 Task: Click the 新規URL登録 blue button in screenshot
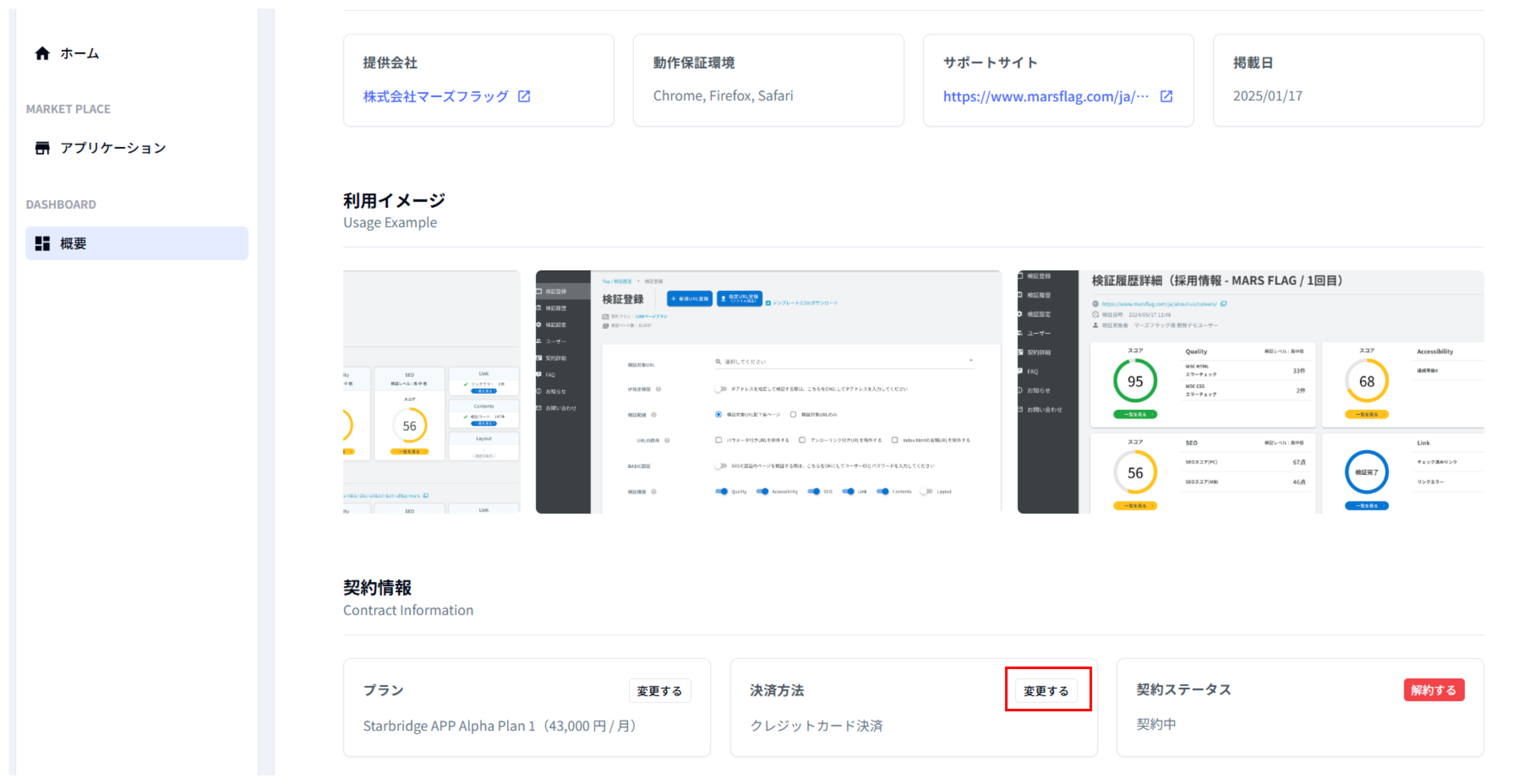tap(689, 299)
